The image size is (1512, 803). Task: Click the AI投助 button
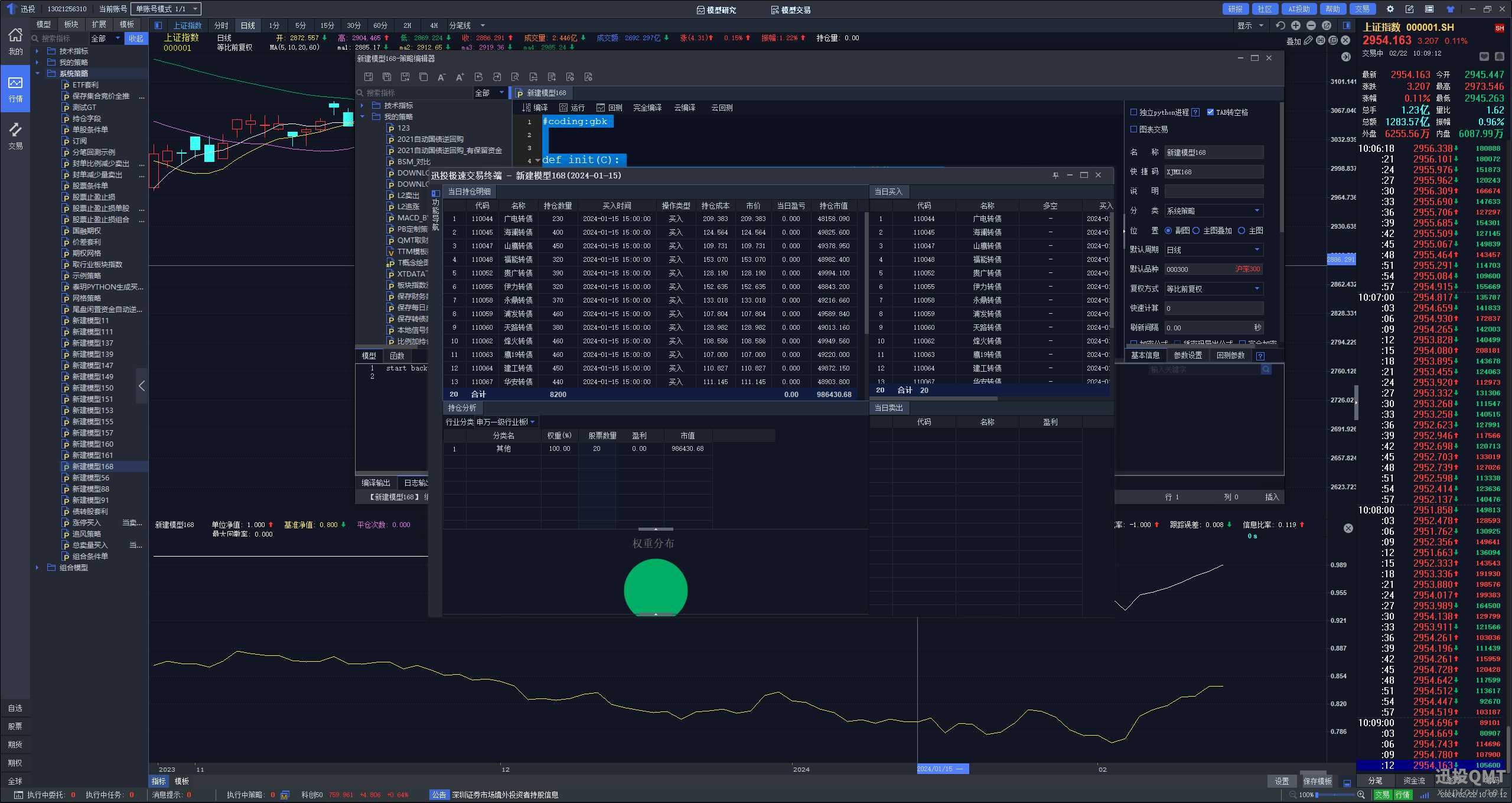1299,9
